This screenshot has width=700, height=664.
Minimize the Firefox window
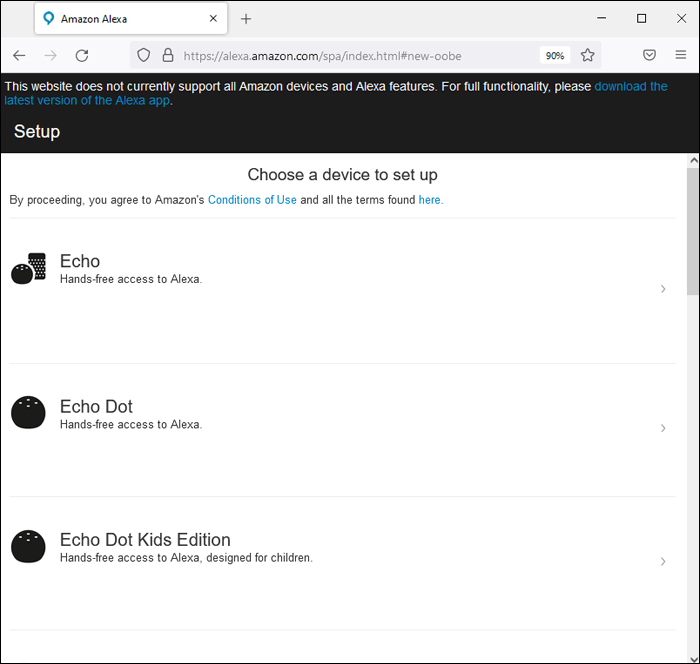[x=601, y=18]
